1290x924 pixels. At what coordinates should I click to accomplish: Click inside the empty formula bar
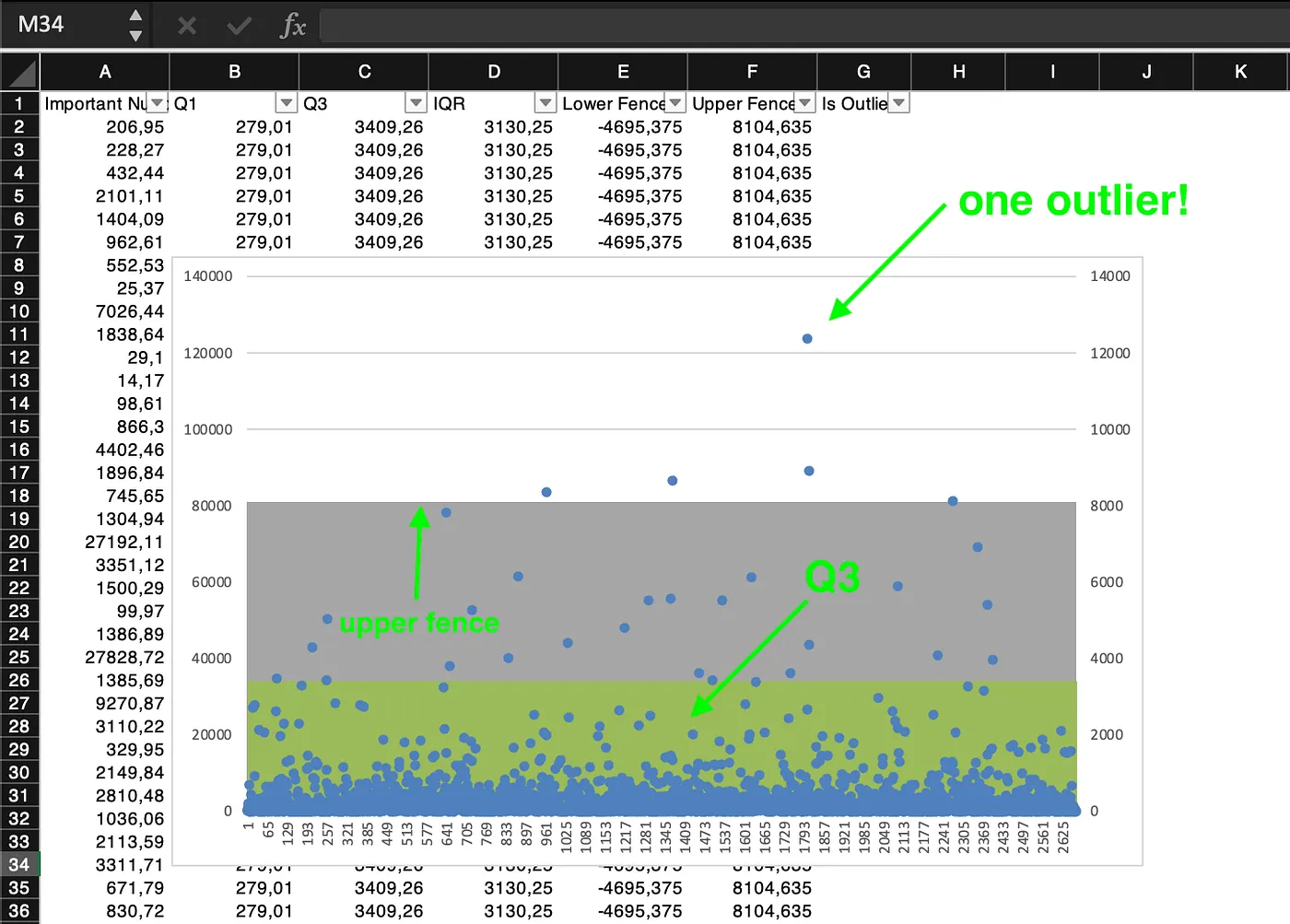click(x=645, y=27)
